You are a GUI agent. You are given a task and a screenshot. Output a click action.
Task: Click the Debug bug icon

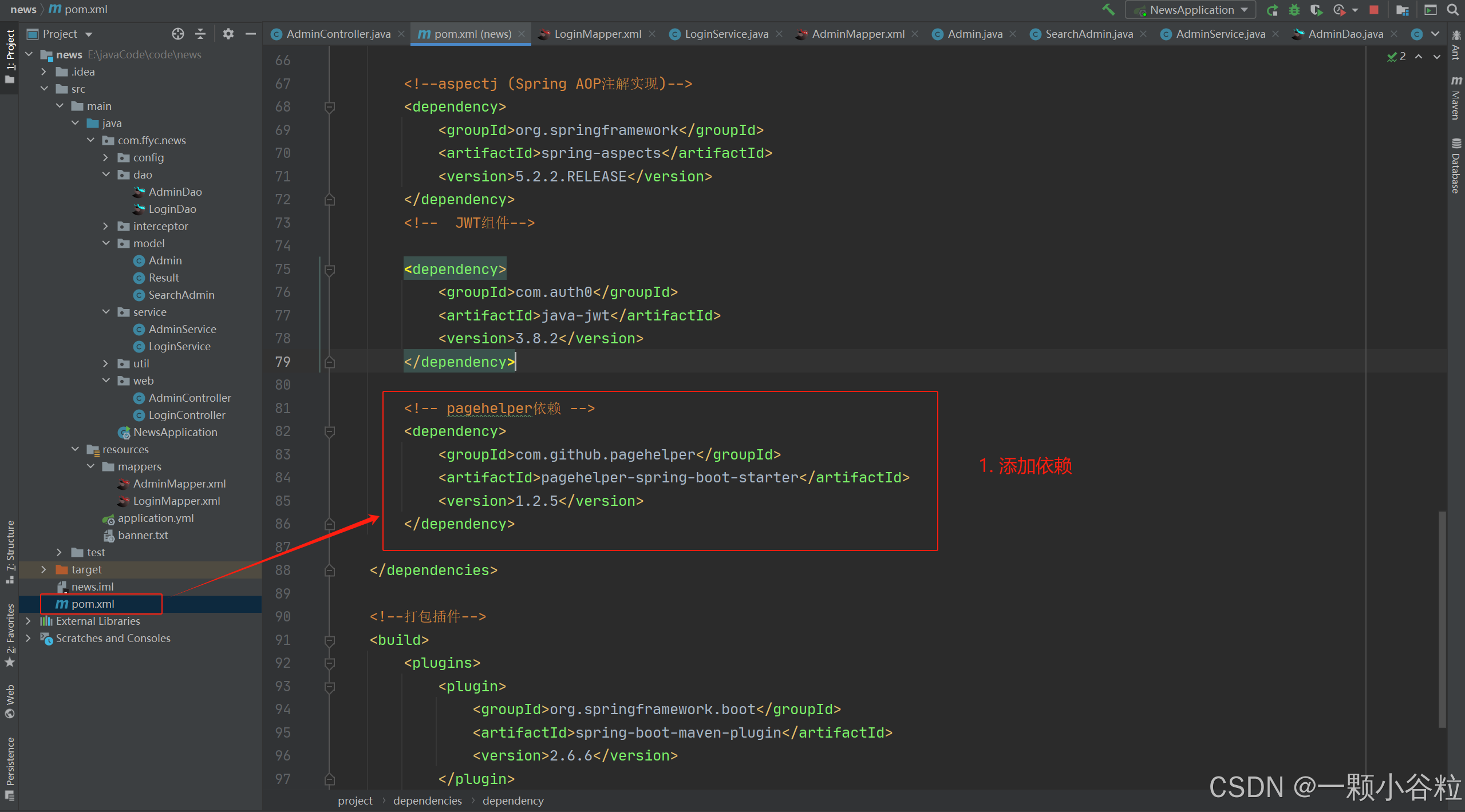pyautogui.click(x=1294, y=10)
